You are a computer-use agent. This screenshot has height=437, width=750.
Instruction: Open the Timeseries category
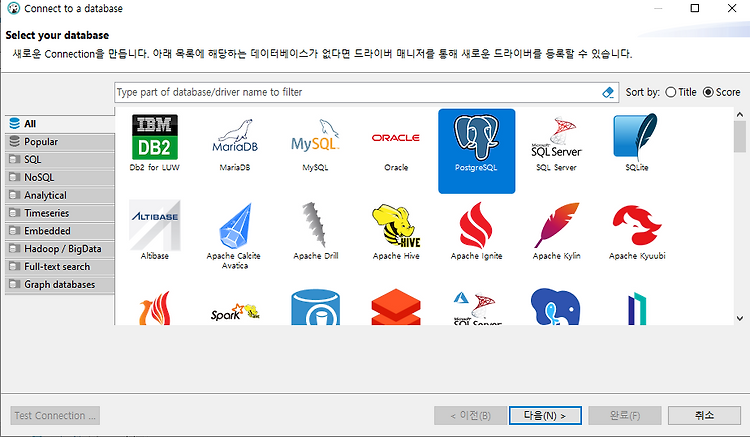60,213
